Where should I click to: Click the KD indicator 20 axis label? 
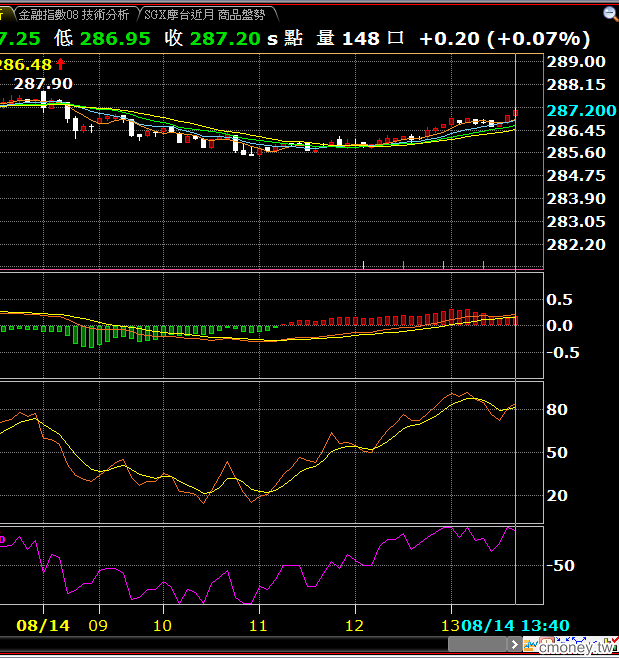[x=556, y=496]
